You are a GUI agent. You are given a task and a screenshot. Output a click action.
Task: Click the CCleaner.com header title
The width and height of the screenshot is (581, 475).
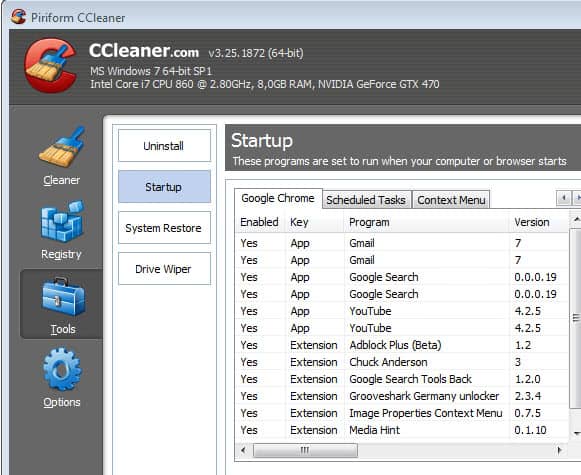(x=144, y=51)
